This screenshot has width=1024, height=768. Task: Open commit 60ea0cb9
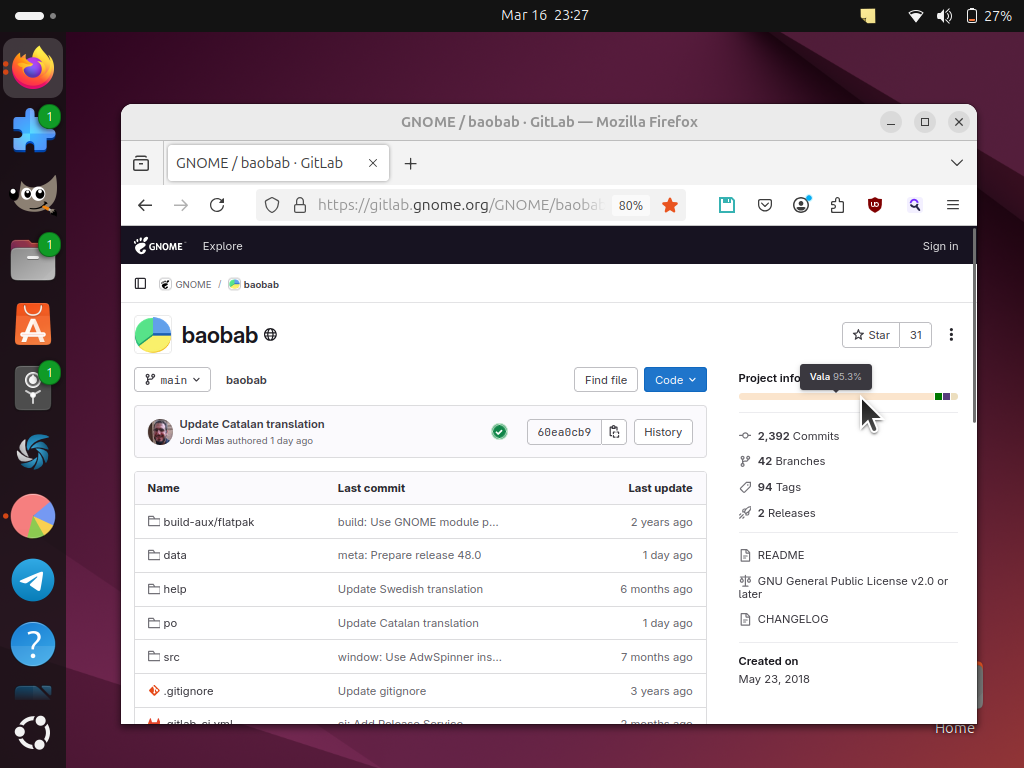(x=564, y=432)
